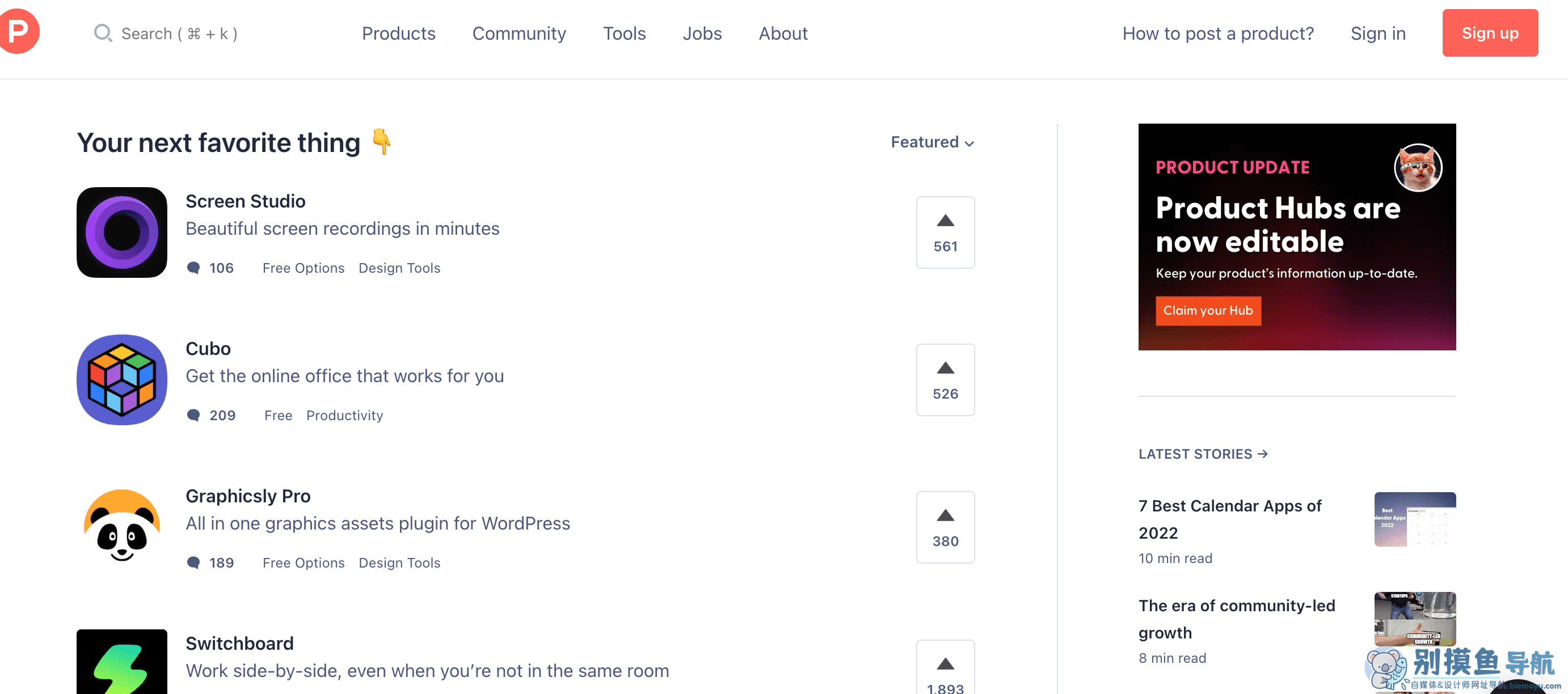Click Design Tools tag under Screen Studio
Viewport: 1568px width, 694px height.
(399, 268)
